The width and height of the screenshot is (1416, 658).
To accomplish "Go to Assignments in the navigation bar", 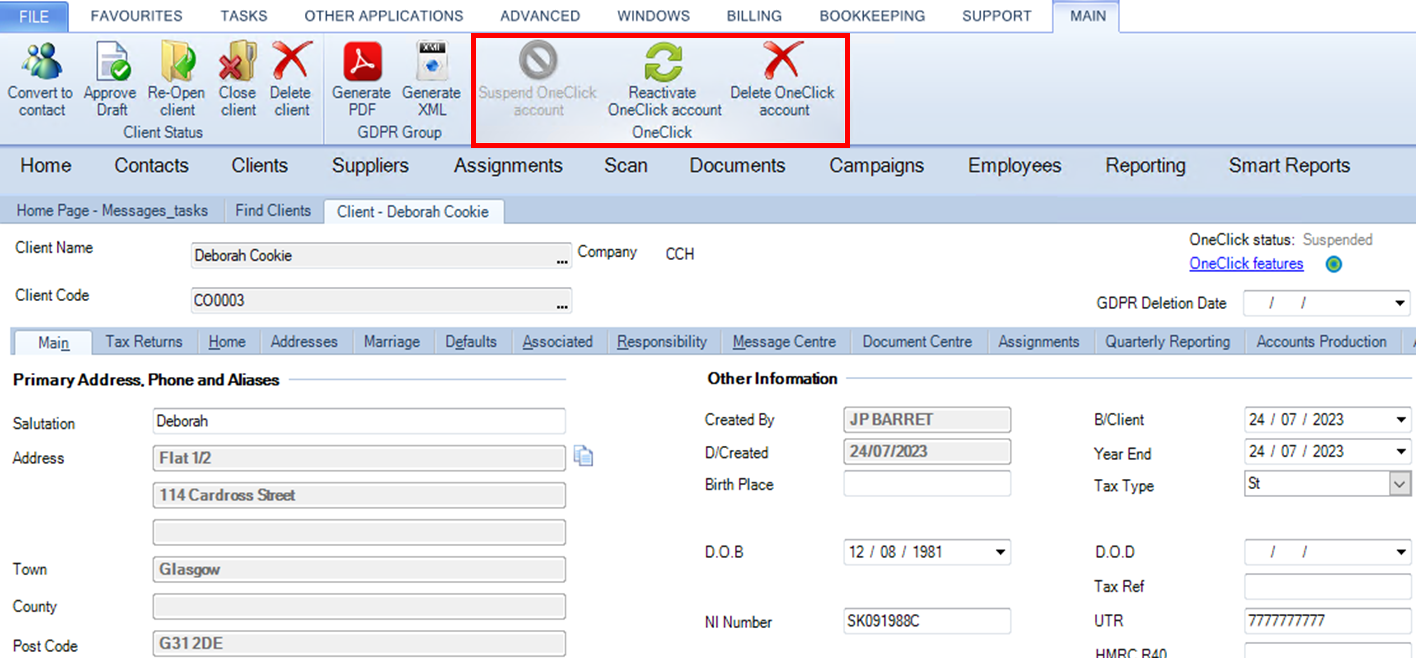I will click(508, 166).
